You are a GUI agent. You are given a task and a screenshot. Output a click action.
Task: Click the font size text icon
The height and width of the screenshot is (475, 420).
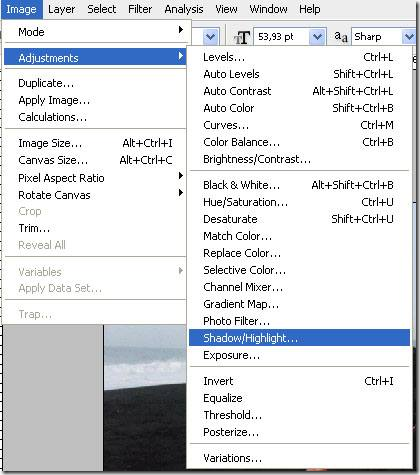point(242,37)
